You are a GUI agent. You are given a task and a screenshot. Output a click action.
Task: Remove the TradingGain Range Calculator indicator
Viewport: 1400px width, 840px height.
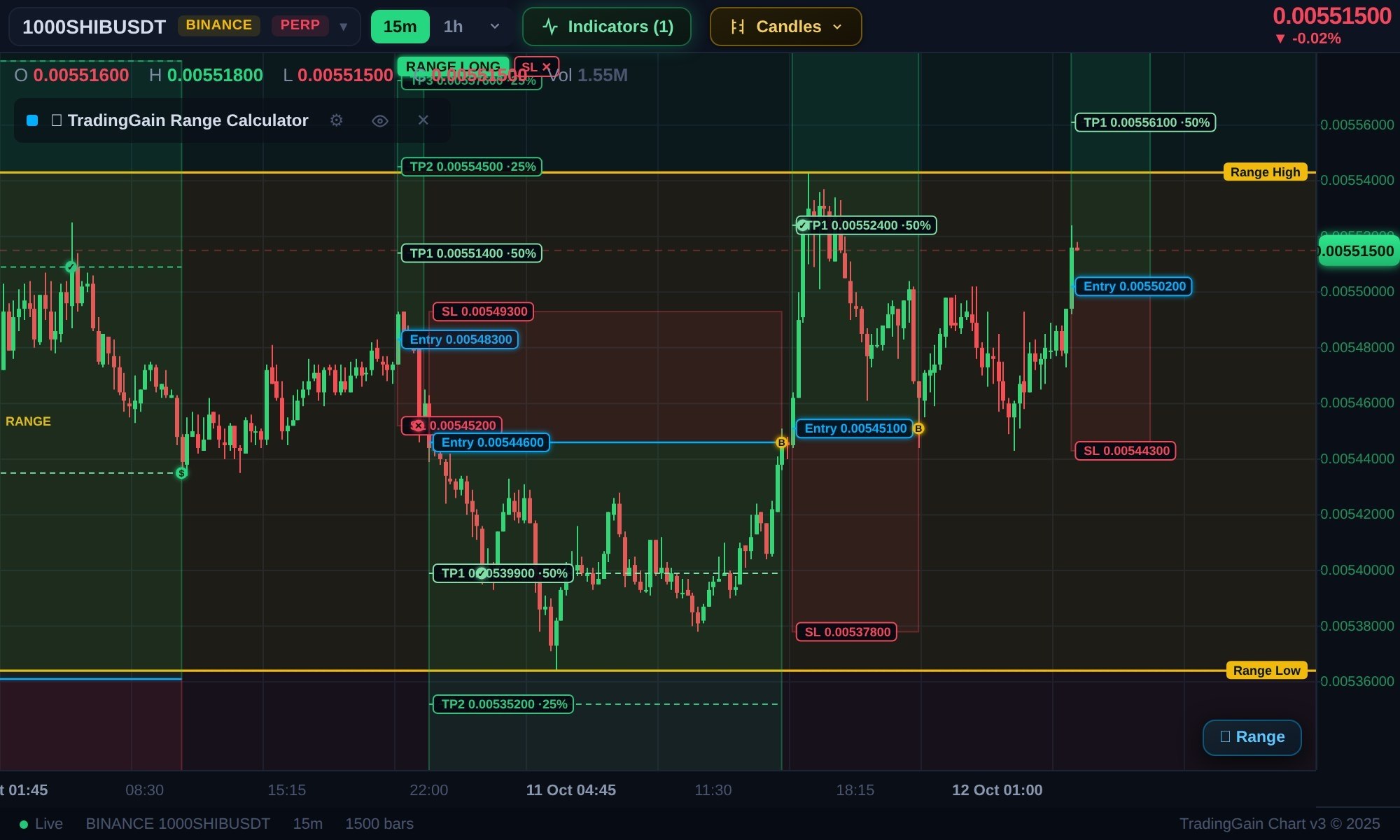(423, 120)
